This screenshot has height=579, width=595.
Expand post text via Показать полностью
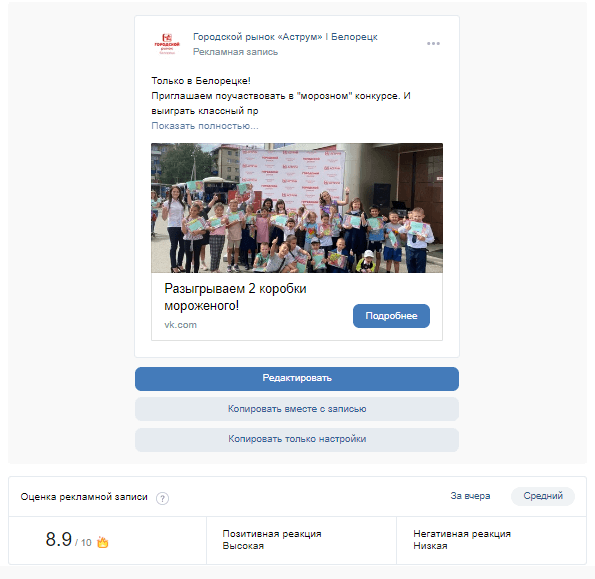coord(205,126)
